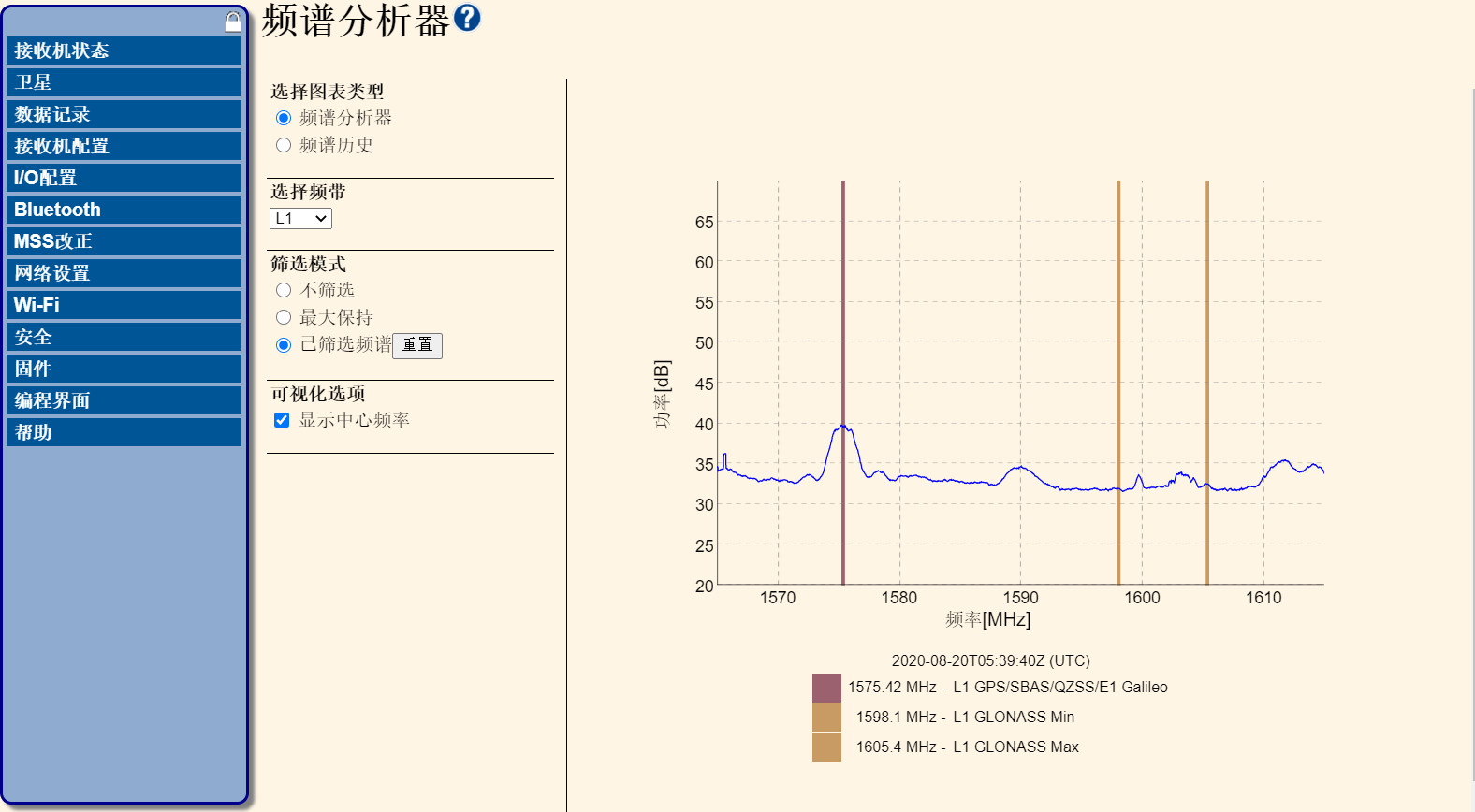The width and height of the screenshot is (1475, 812).
Task: Click the GLONASS Max 1605.4 MHz swatch
Action: pos(826,747)
